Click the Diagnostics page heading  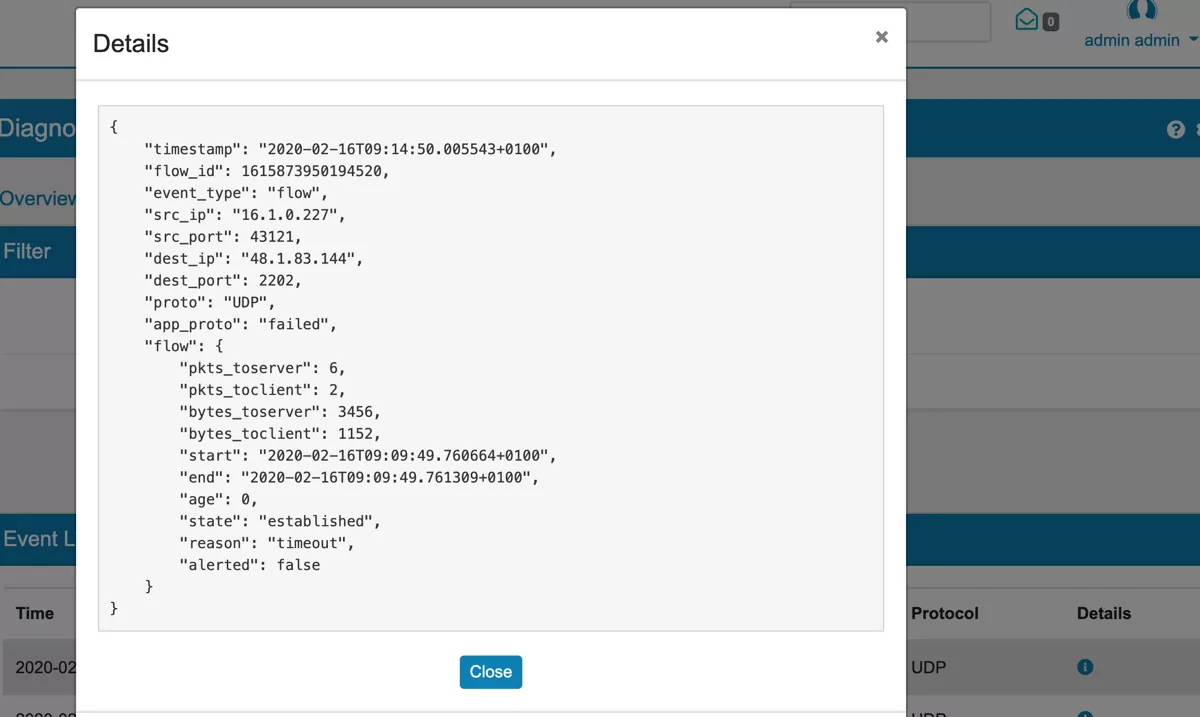[x=38, y=129]
